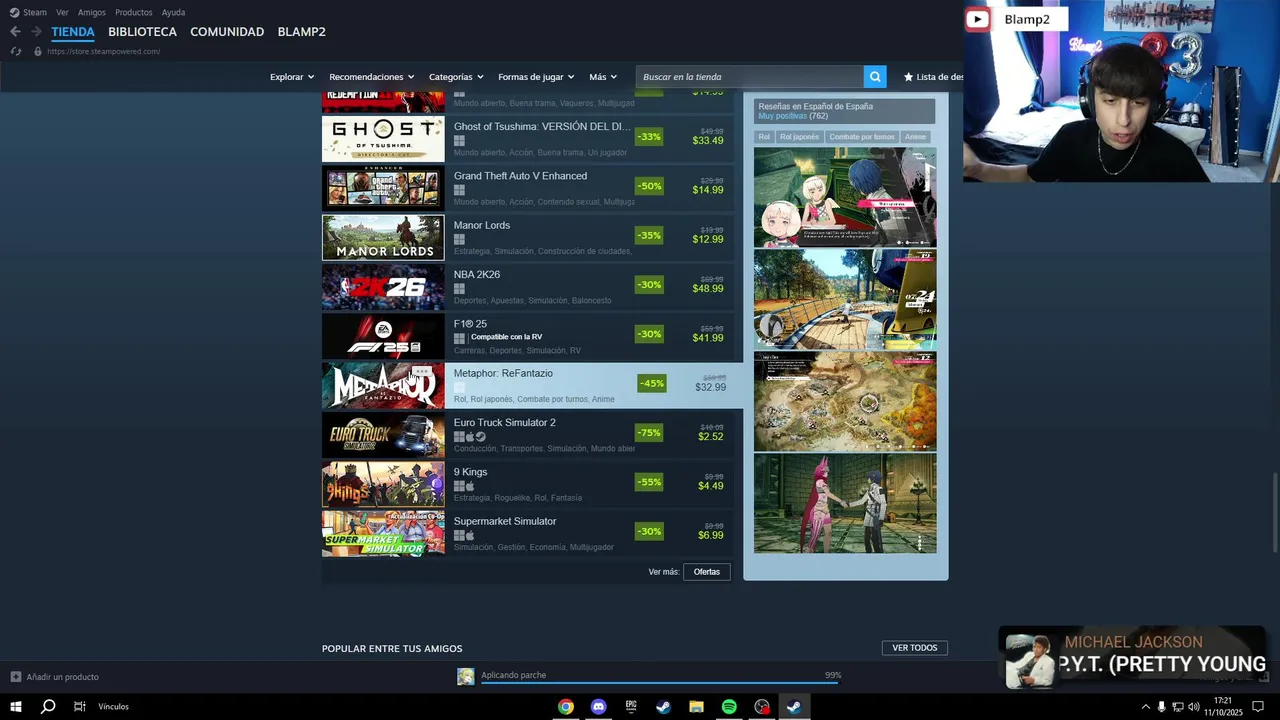Open Discord from the taskbar
Screen dimensions: 1280x720
598,707
